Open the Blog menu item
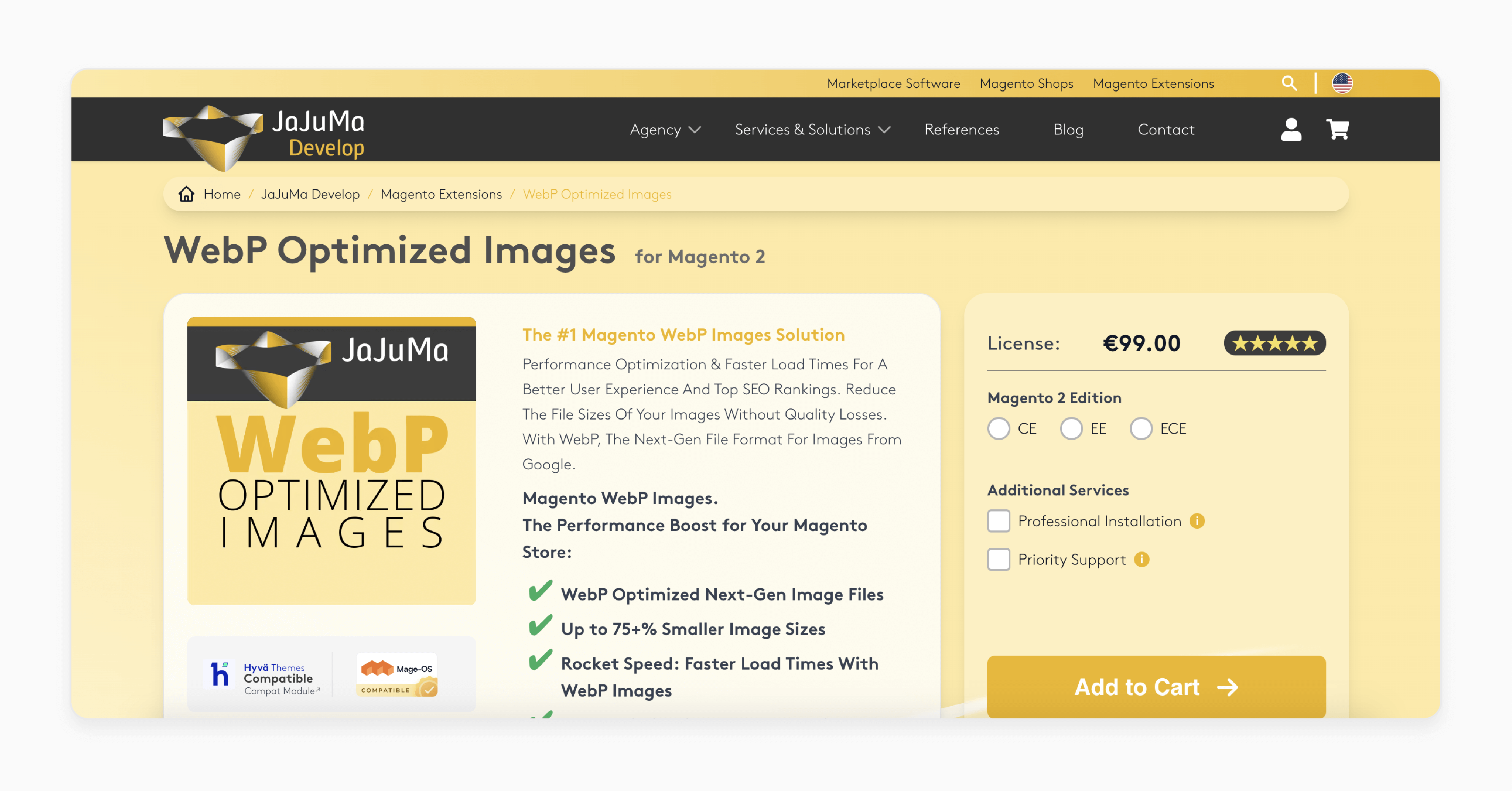Image resolution: width=1512 pixels, height=791 pixels. coord(1068,130)
